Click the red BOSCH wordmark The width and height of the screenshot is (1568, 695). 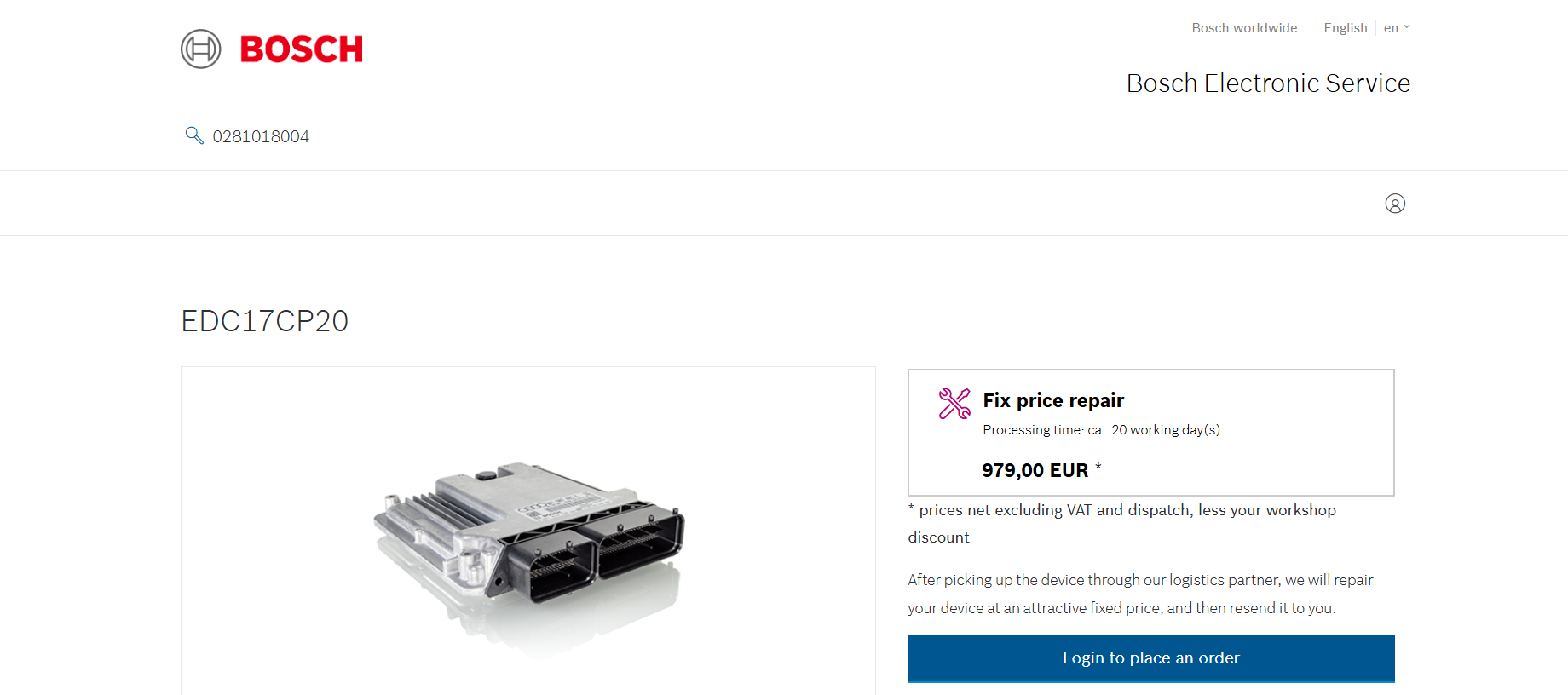[302, 49]
